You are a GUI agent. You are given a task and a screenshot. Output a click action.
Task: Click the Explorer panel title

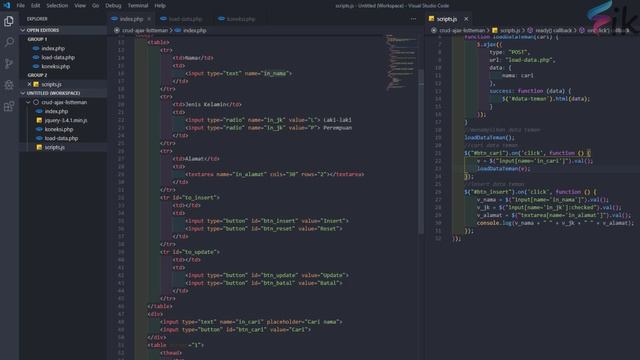pyautogui.click(x=37, y=19)
